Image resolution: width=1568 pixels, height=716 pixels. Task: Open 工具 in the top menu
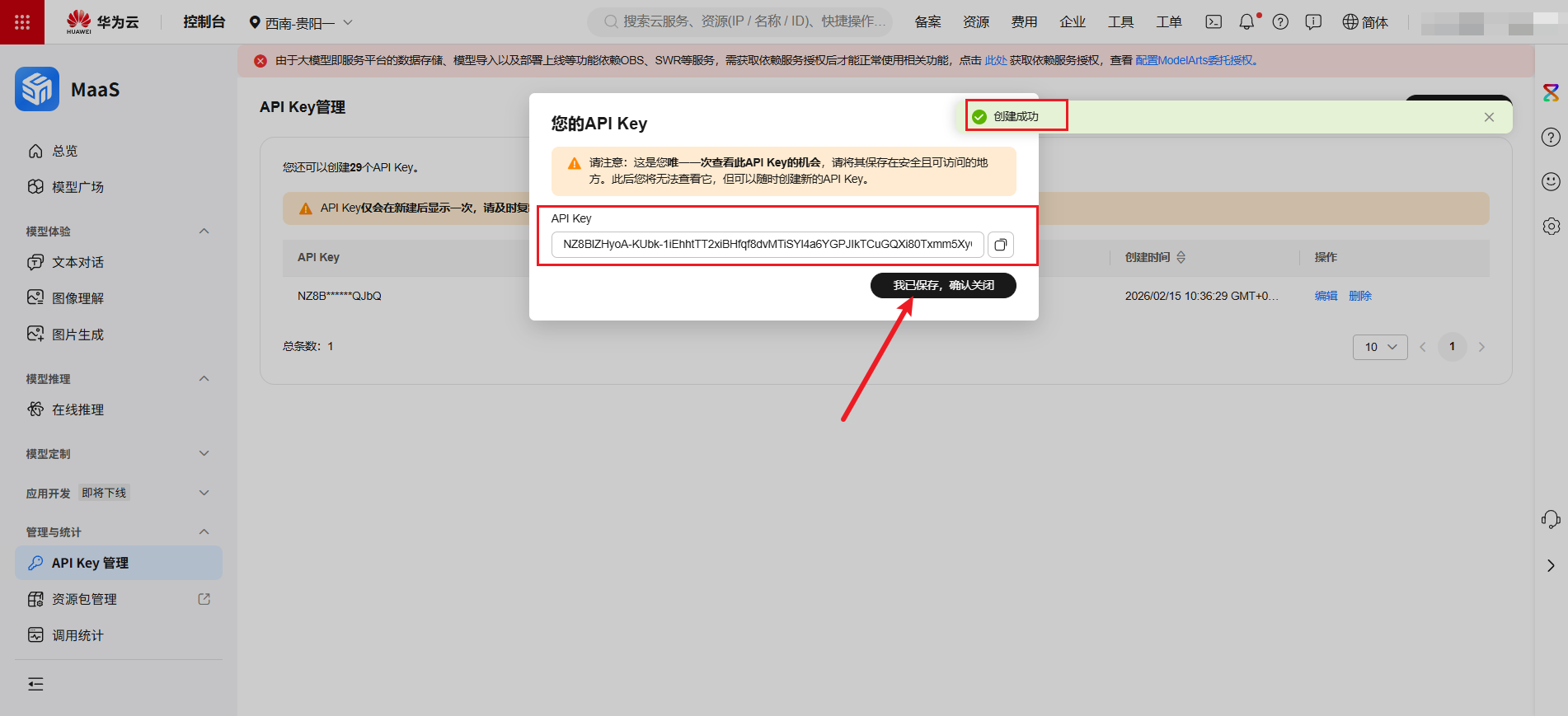(1120, 22)
